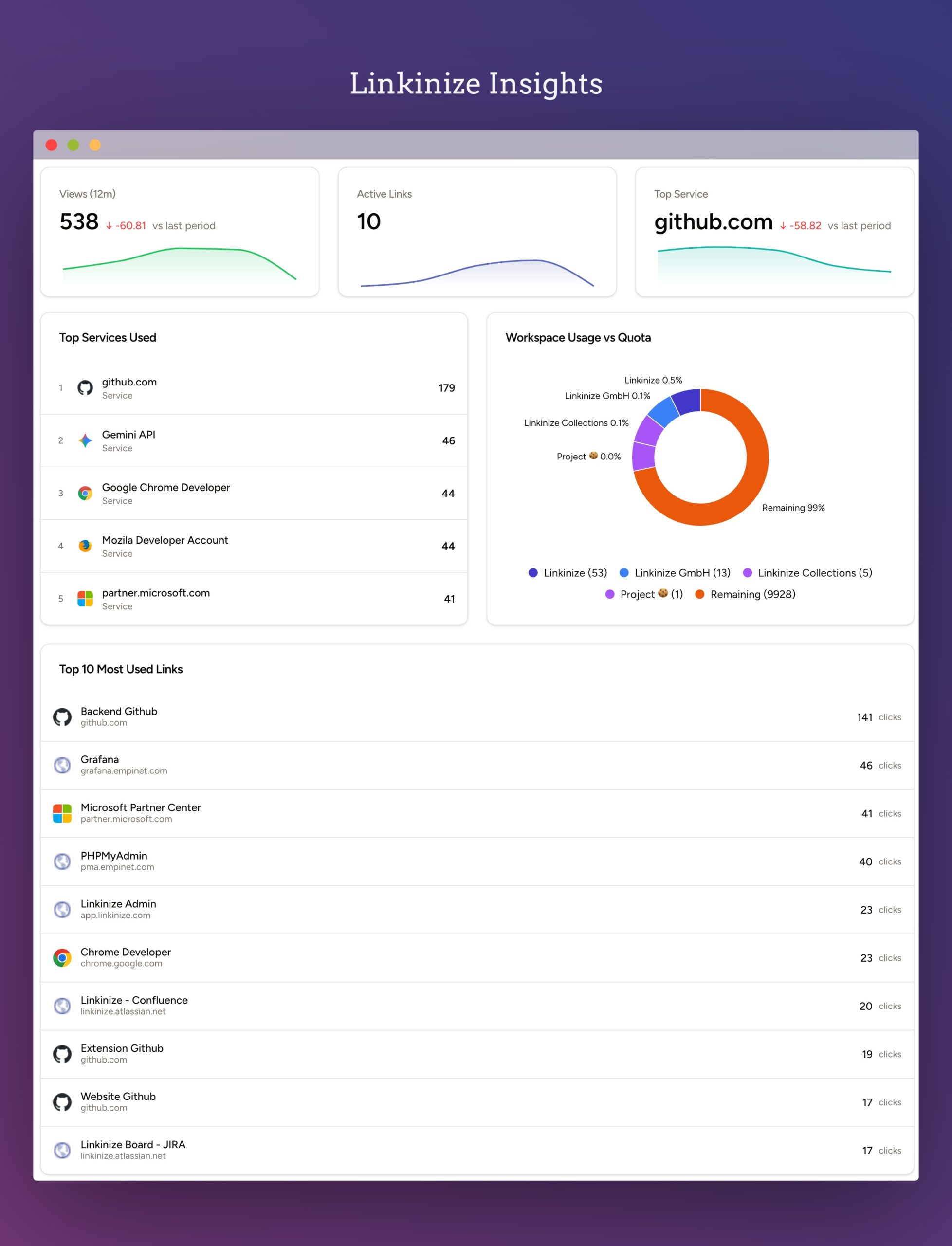This screenshot has width=952, height=1246.
Task: Click the globe icon for Linkinize Board - JIRA
Action: coord(62,1151)
